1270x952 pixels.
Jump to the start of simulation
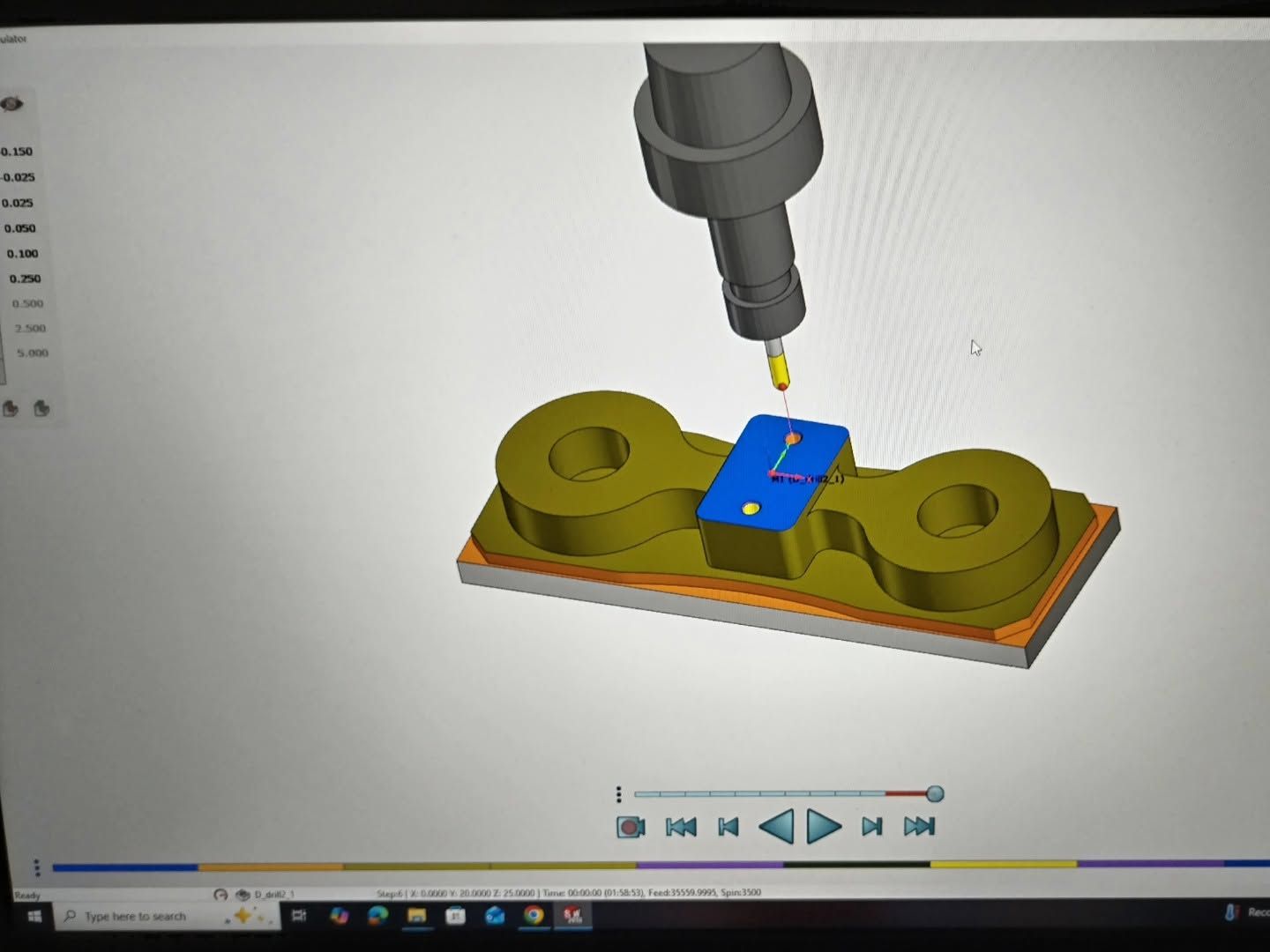tap(681, 827)
